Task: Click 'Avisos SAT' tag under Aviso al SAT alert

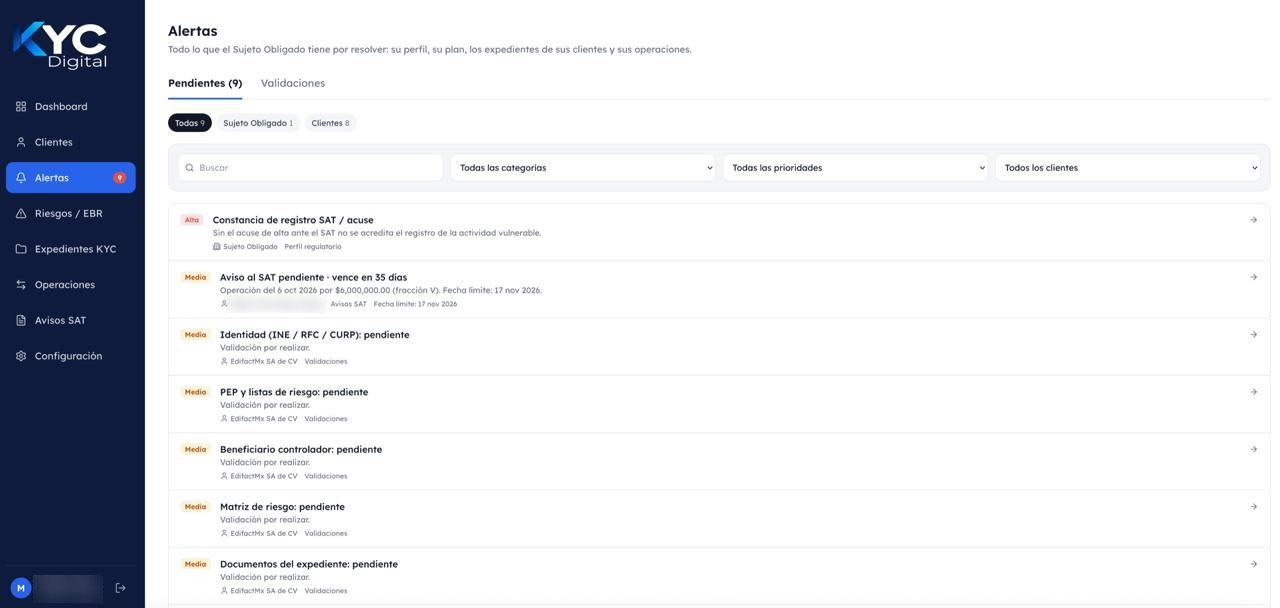Action: pyautogui.click(x=349, y=304)
